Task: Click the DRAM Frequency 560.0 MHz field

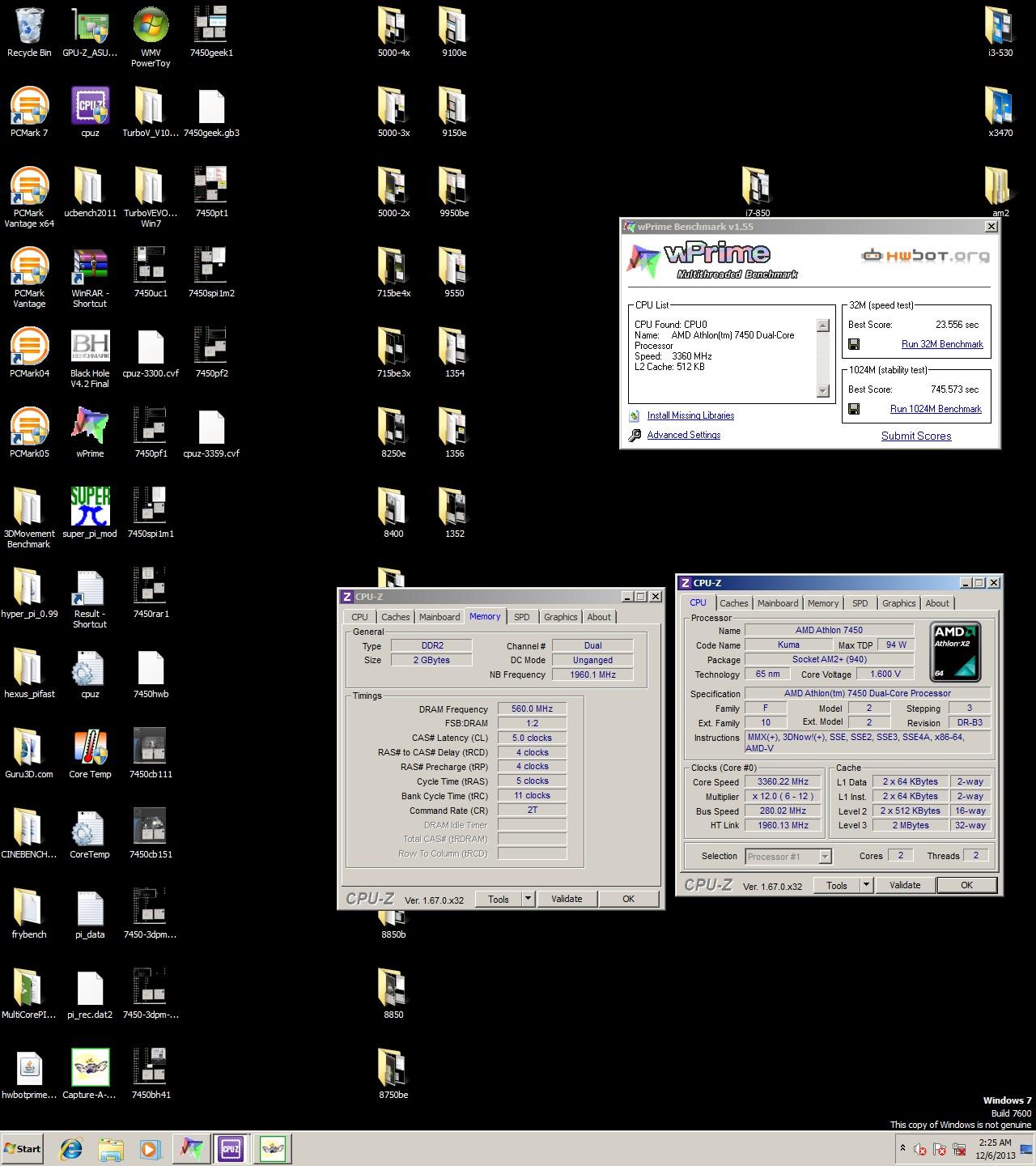Action: point(532,709)
